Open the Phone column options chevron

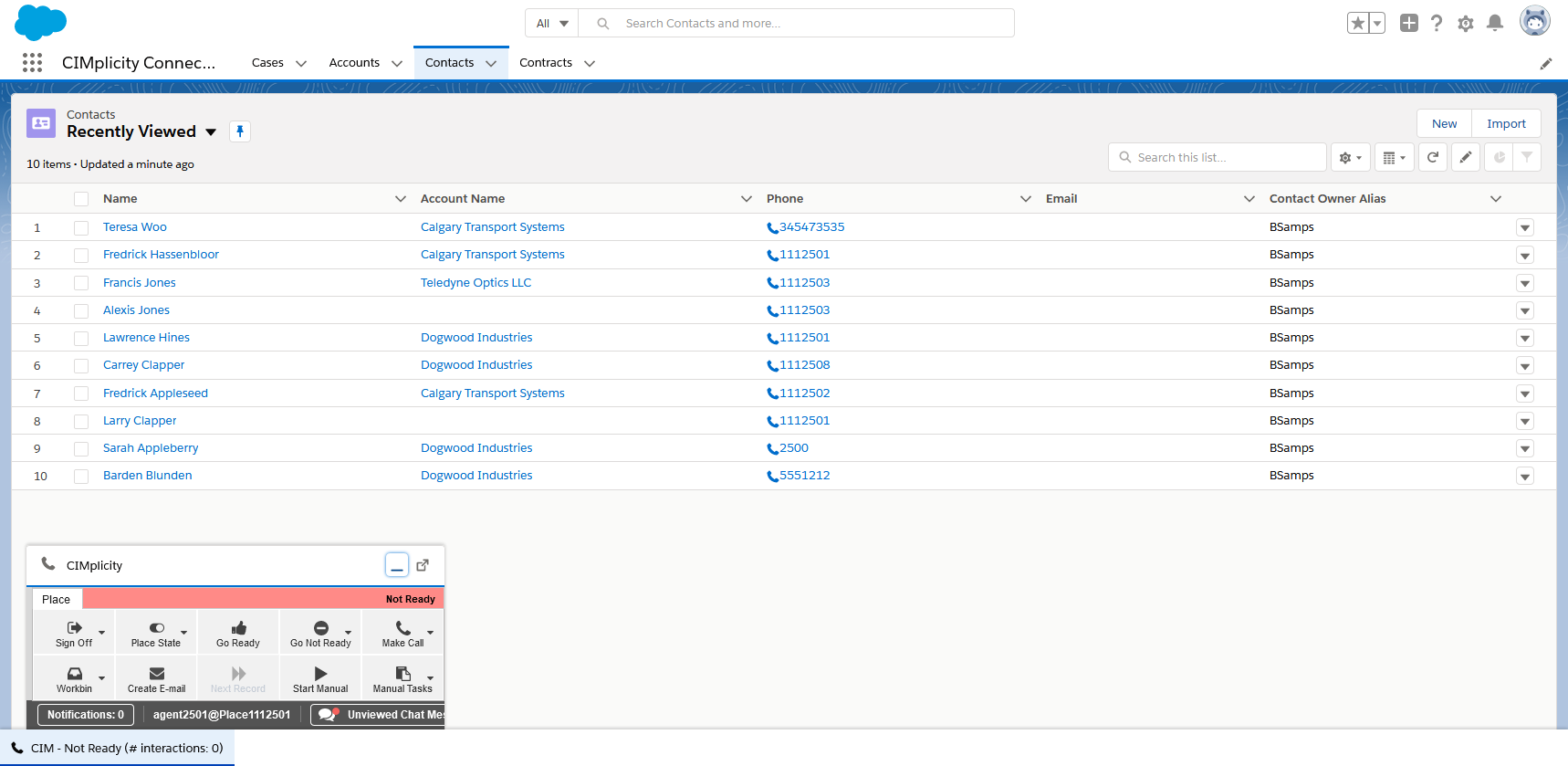(x=1026, y=198)
